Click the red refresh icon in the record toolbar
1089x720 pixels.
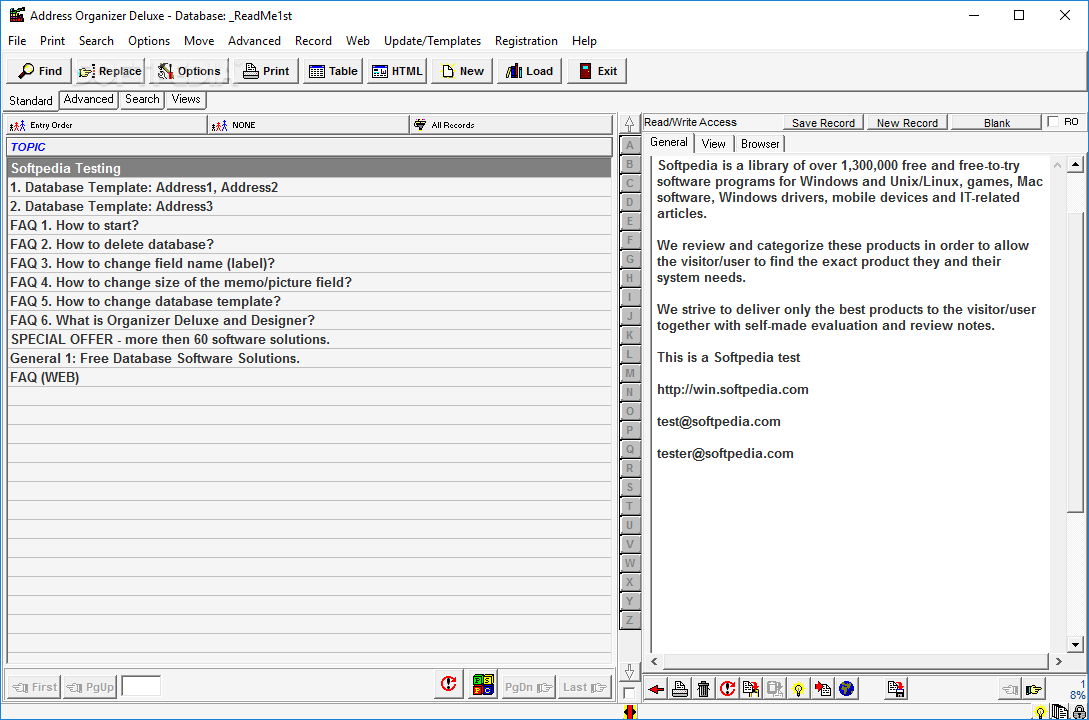click(x=727, y=689)
